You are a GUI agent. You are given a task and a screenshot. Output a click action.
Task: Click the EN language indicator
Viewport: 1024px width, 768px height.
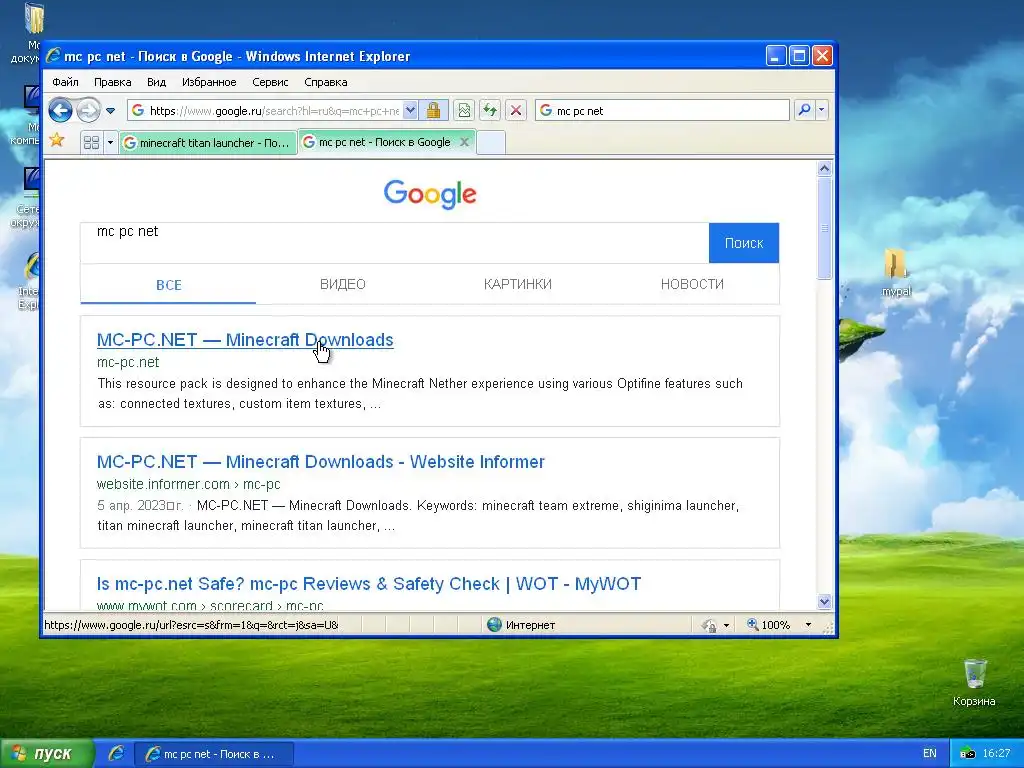click(930, 753)
